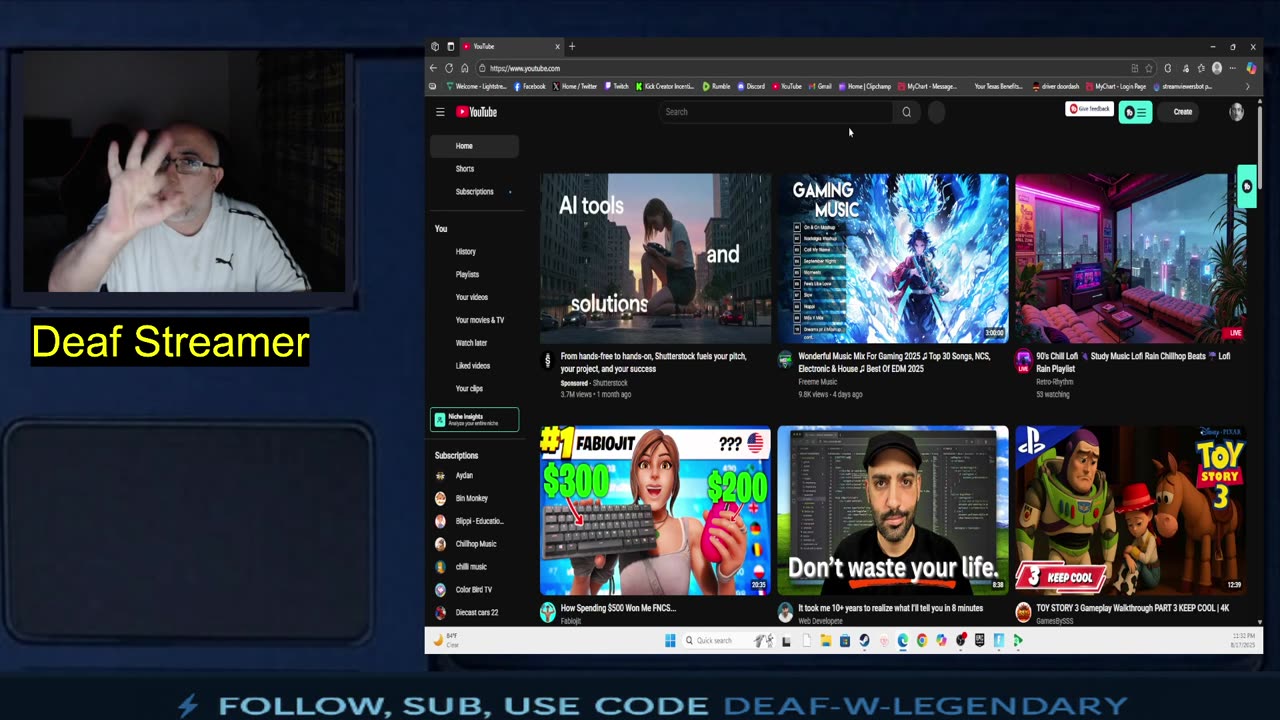Click the voice search microphone button
The height and width of the screenshot is (720, 1280).
(937, 112)
